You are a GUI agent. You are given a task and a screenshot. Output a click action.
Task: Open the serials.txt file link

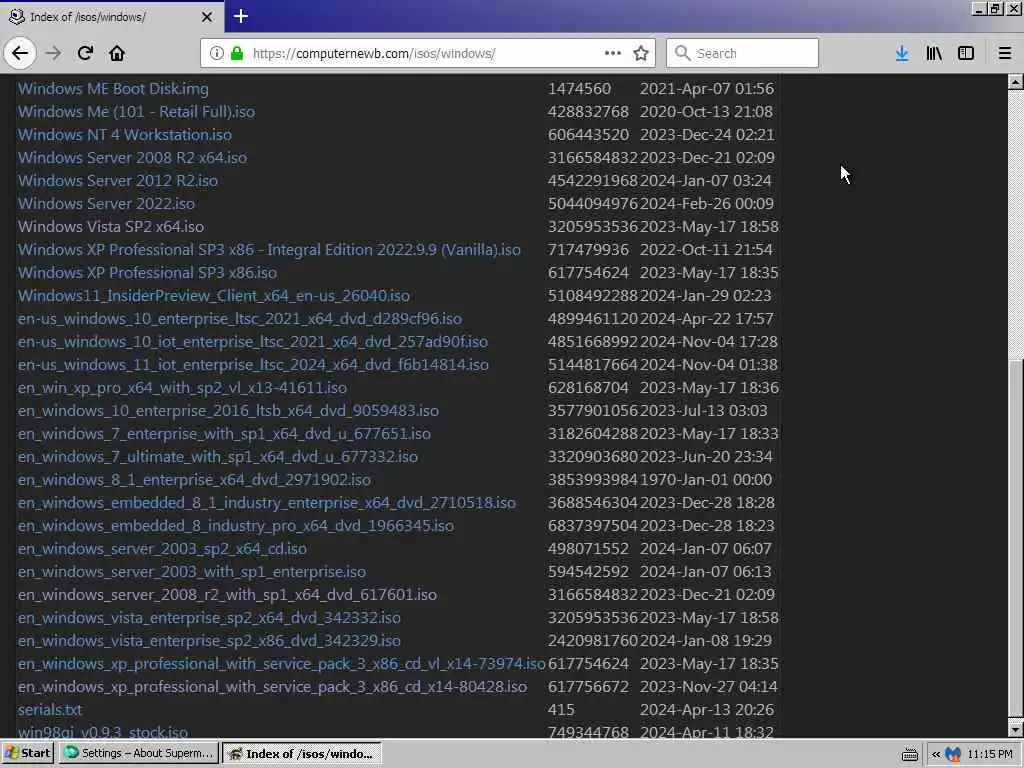pos(50,709)
